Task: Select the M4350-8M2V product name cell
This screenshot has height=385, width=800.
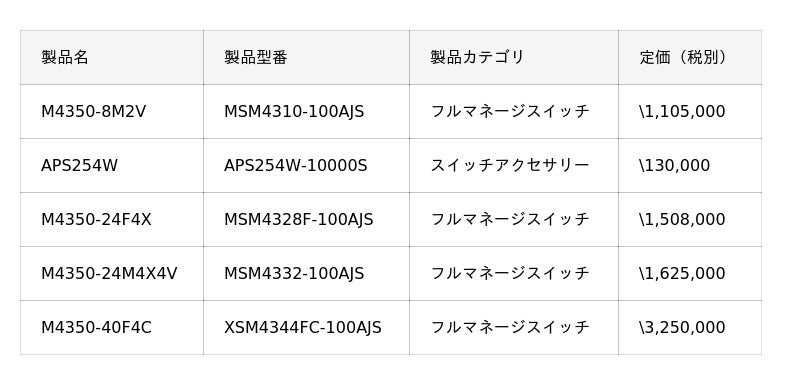Action: [x=112, y=111]
